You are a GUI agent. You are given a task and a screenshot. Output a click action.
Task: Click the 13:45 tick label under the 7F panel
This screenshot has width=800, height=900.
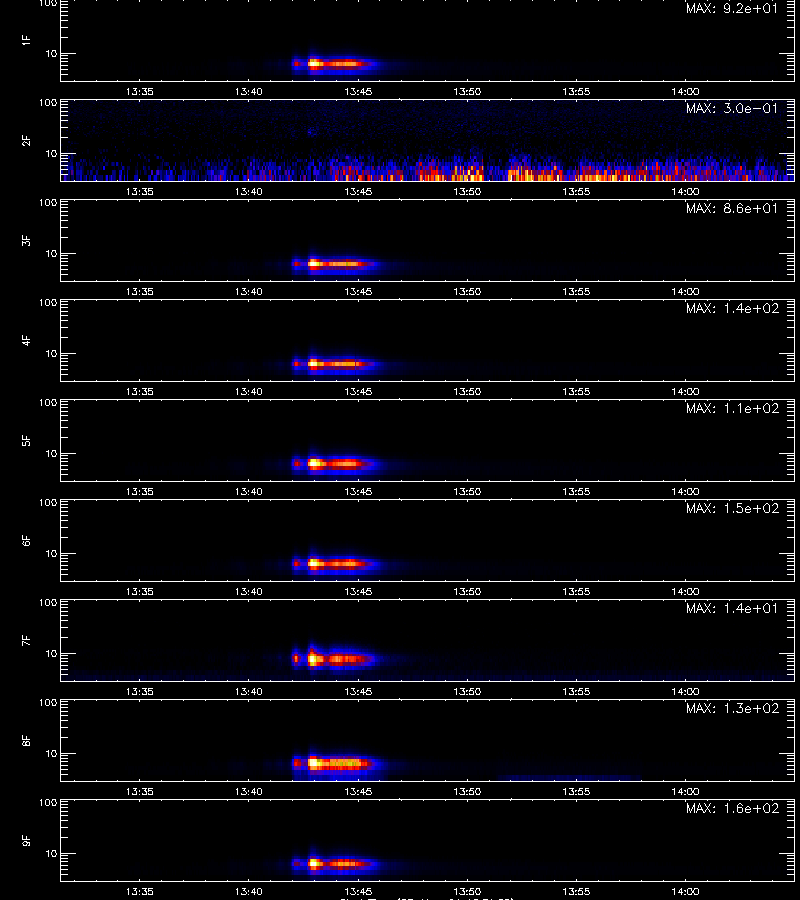click(358, 691)
